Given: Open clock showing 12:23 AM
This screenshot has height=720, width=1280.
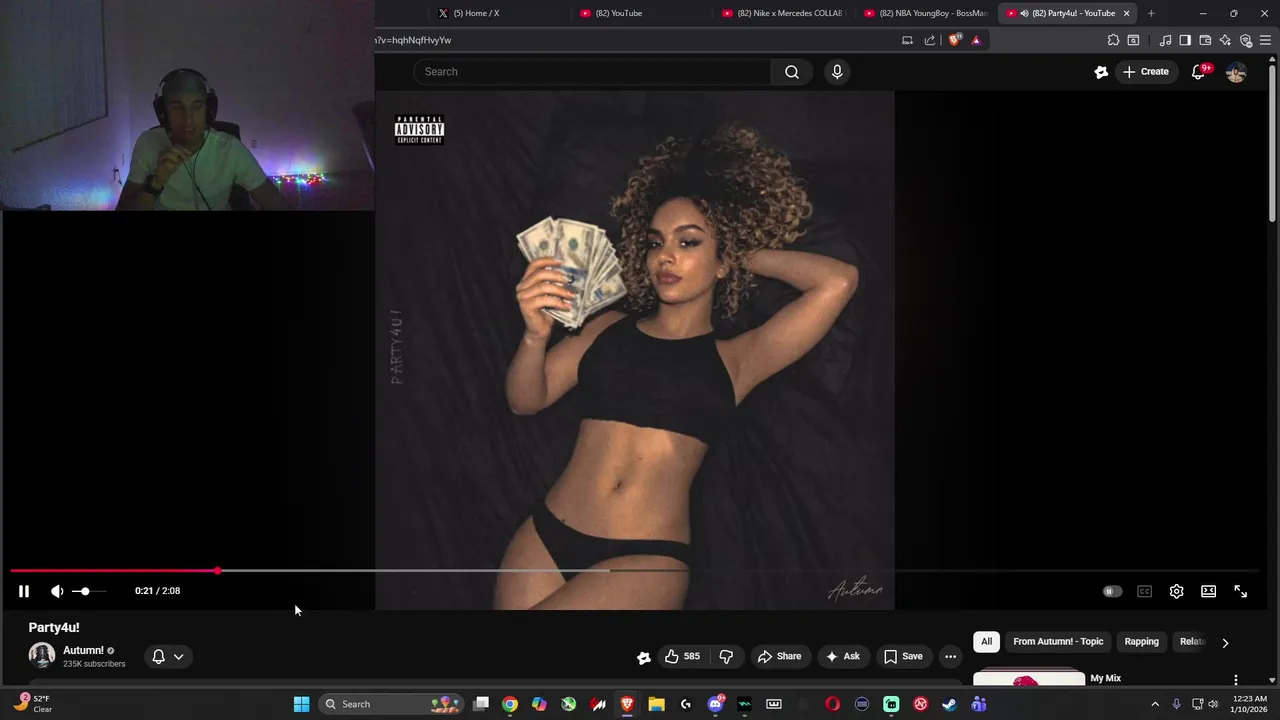Looking at the screenshot, I should pyautogui.click(x=1249, y=704).
